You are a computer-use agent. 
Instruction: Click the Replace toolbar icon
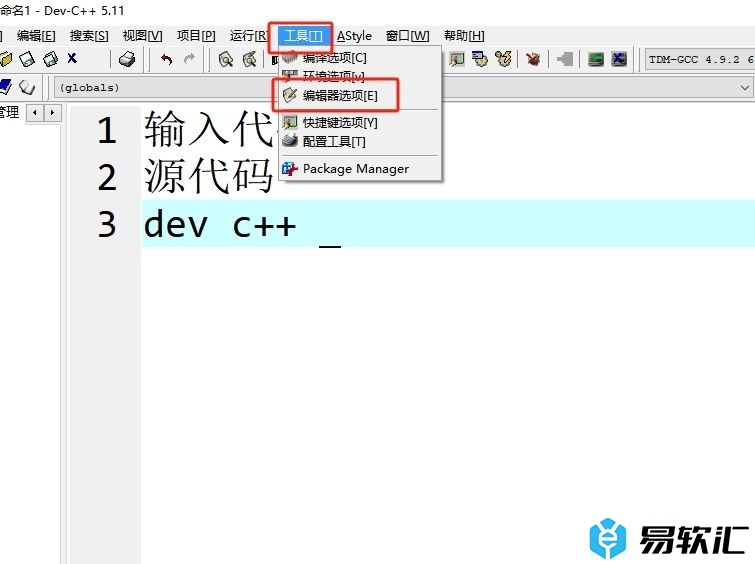click(249, 59)
